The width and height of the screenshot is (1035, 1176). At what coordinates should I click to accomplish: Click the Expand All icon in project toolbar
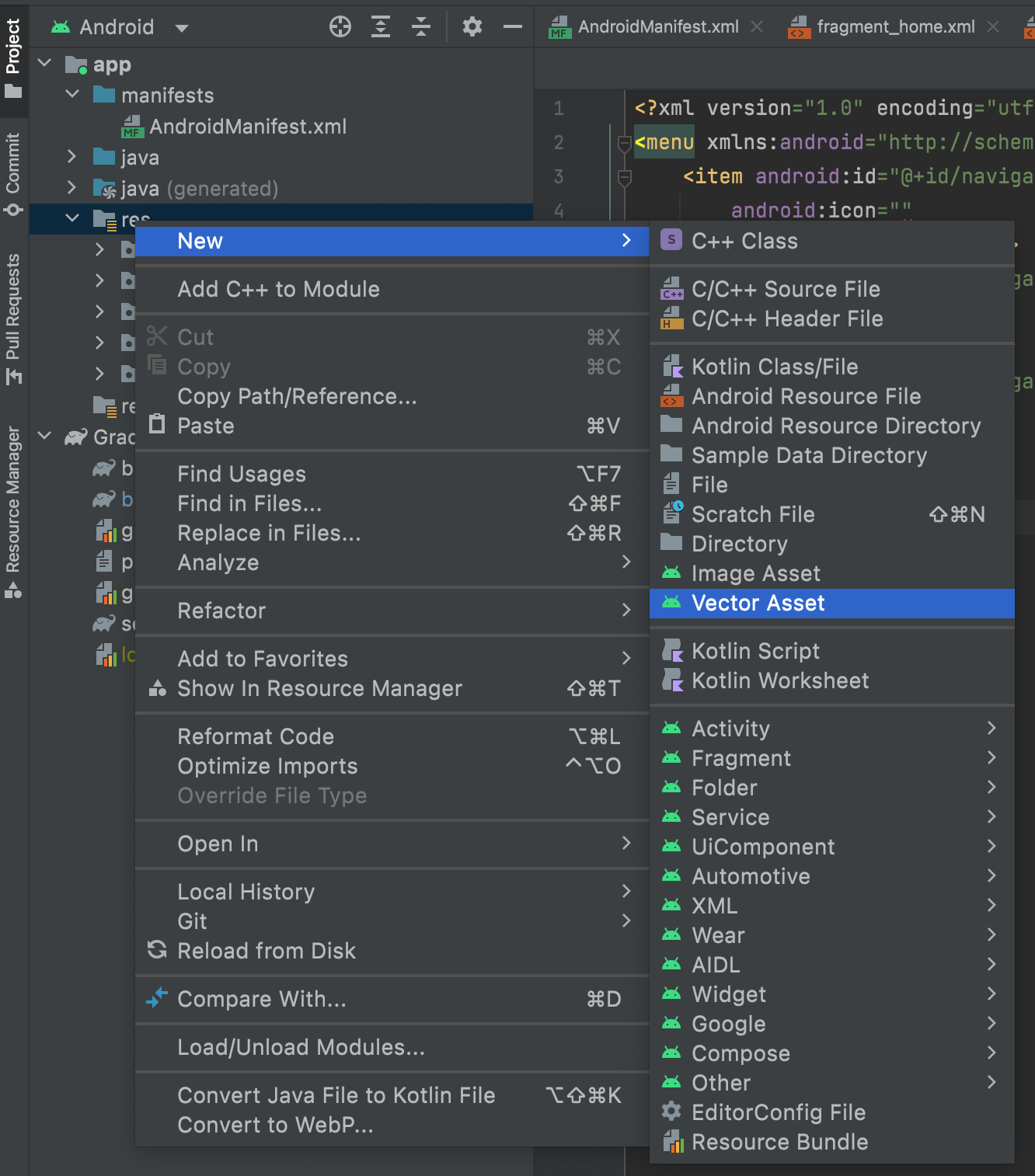[x=381, y=26]
